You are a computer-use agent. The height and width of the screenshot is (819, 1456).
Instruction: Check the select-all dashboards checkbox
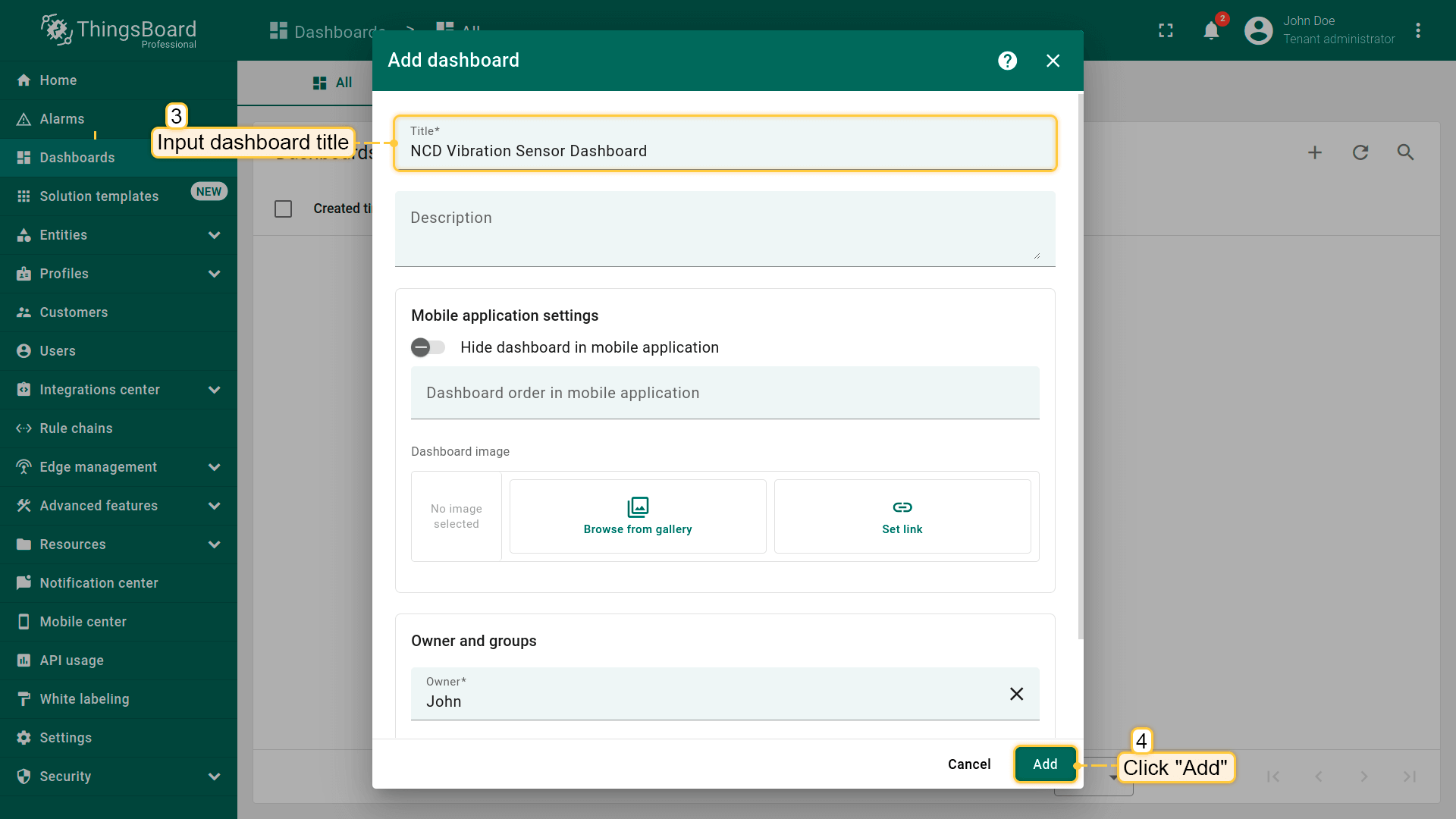pos(283,209)
